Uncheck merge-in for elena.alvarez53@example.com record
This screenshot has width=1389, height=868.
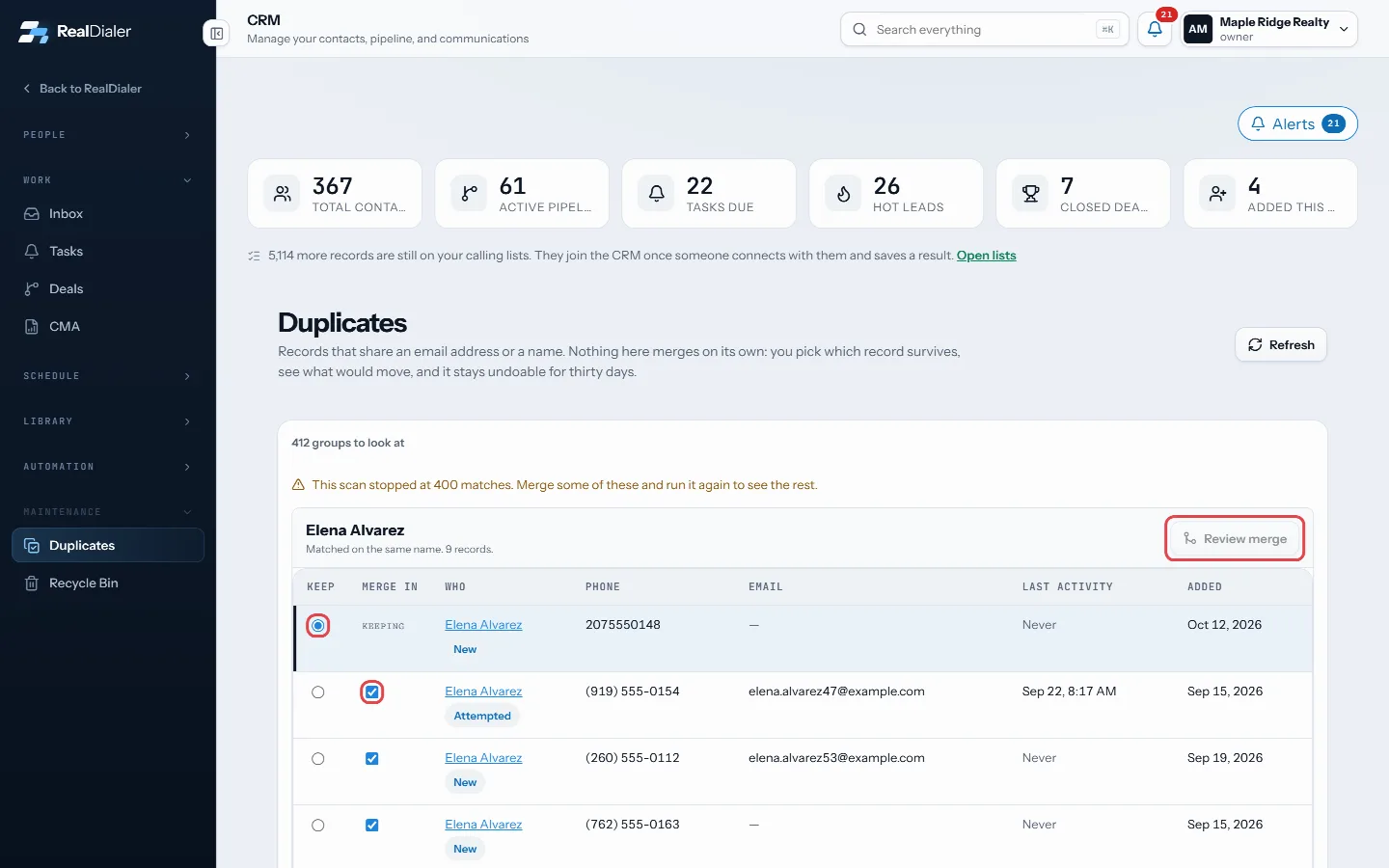click(x=372, y=759)
